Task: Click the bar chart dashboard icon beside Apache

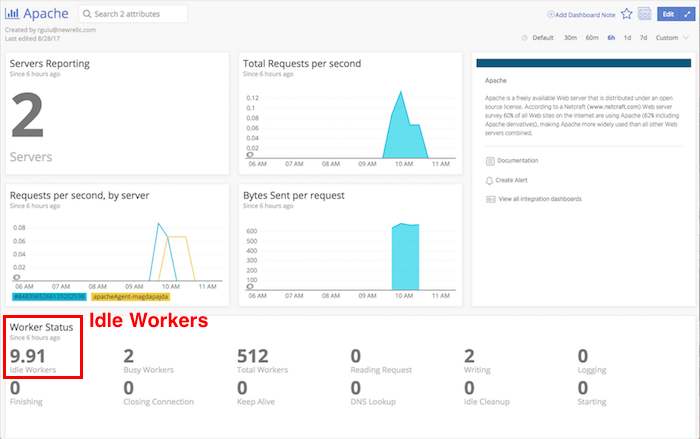Action: [12, 13]
